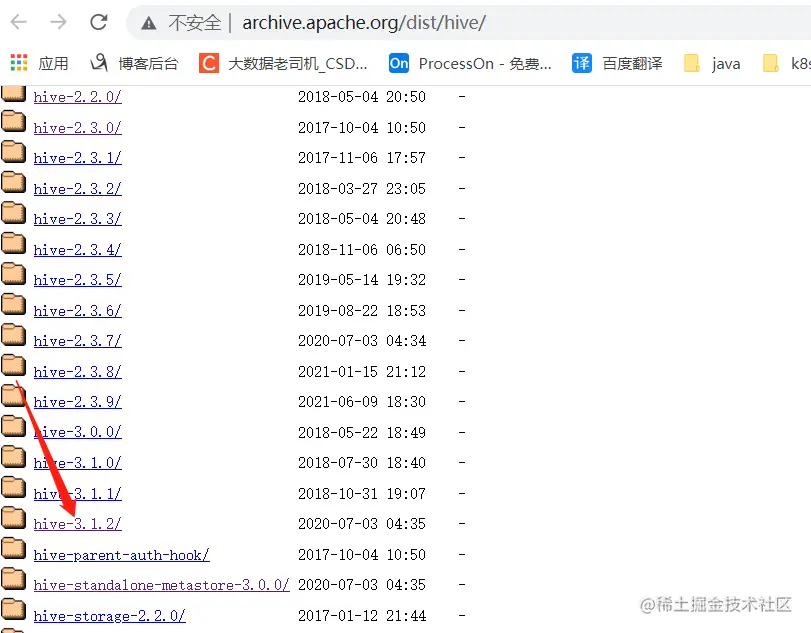
Task: Open the 应用 apps grid bookmark
Action: pos(40,63)
